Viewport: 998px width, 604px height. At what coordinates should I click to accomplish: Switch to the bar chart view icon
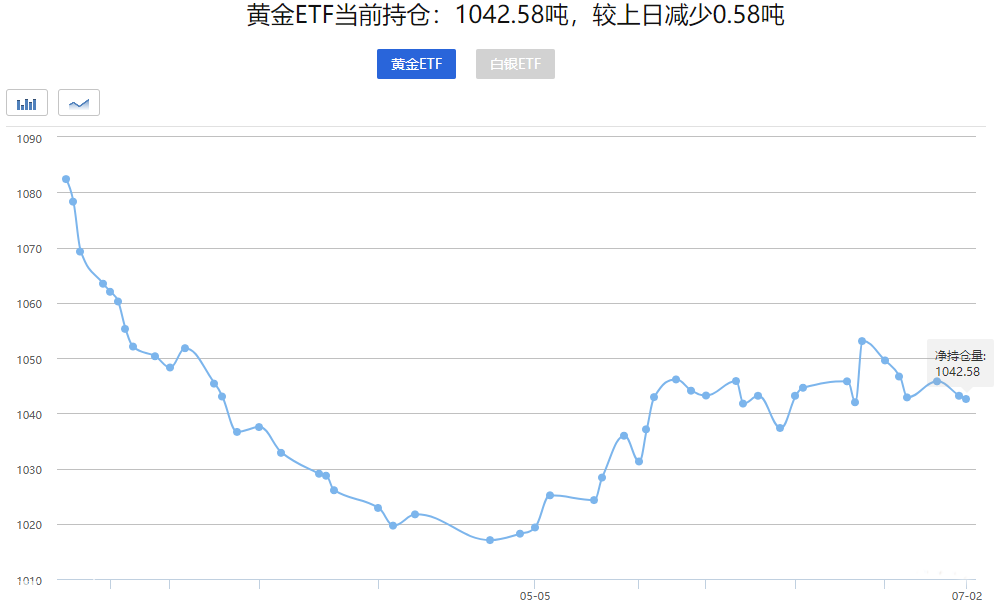pos(27,103)
